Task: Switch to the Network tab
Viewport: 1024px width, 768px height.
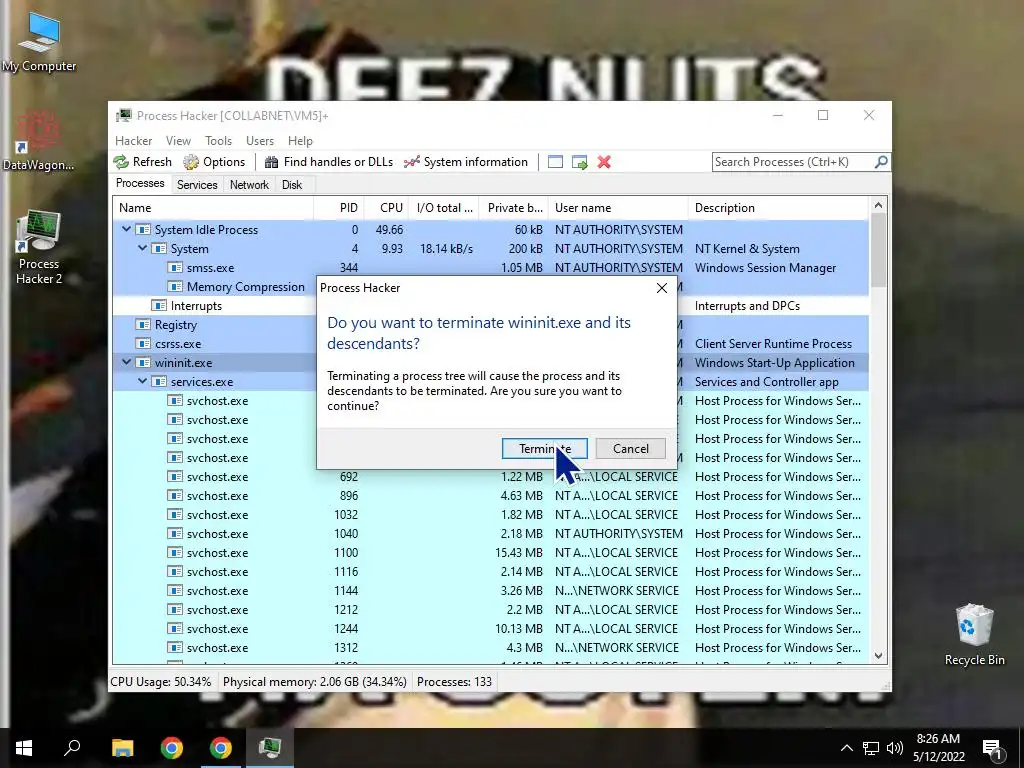Action: coord(249,185)
